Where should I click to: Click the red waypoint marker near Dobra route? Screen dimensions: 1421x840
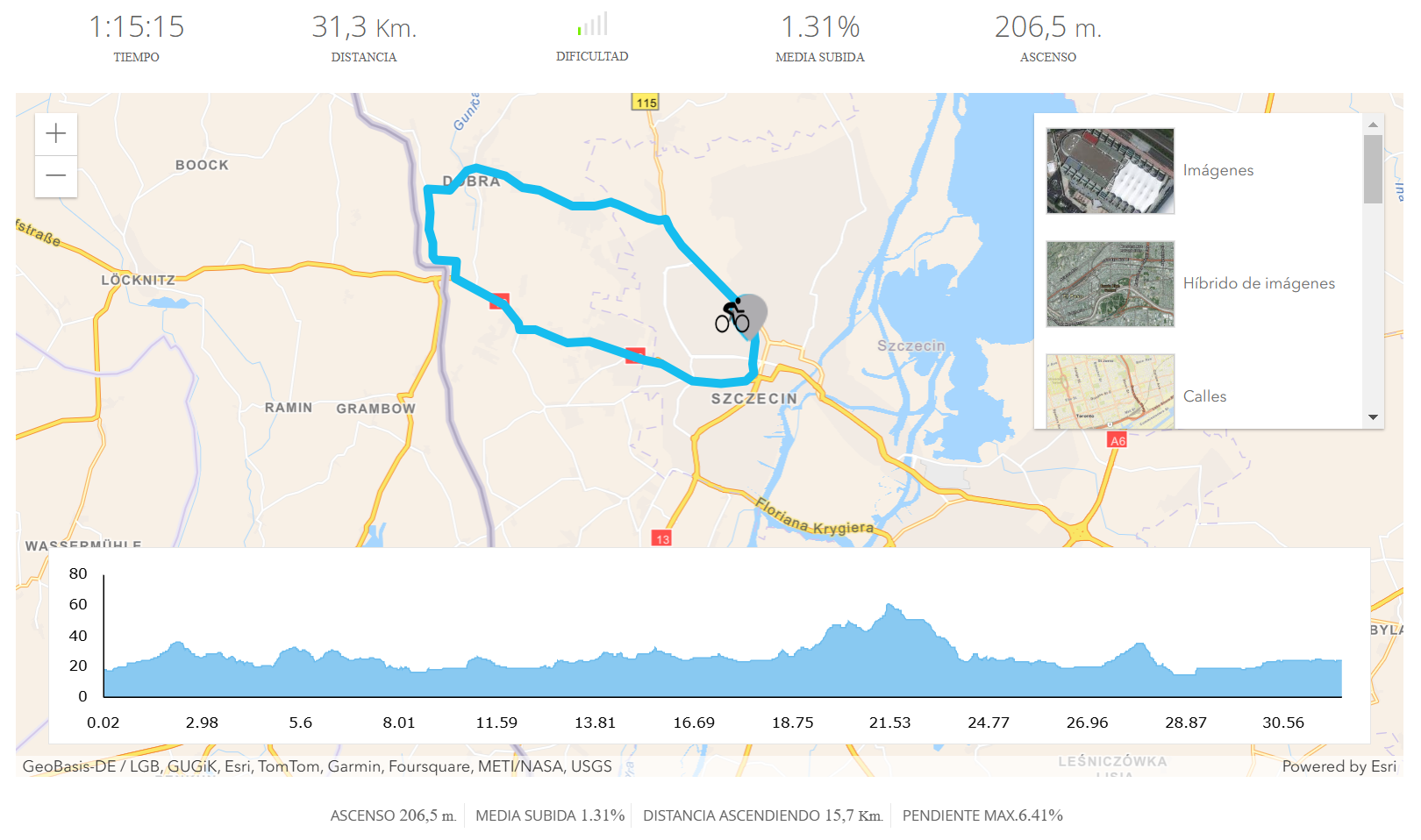point(499,301)
